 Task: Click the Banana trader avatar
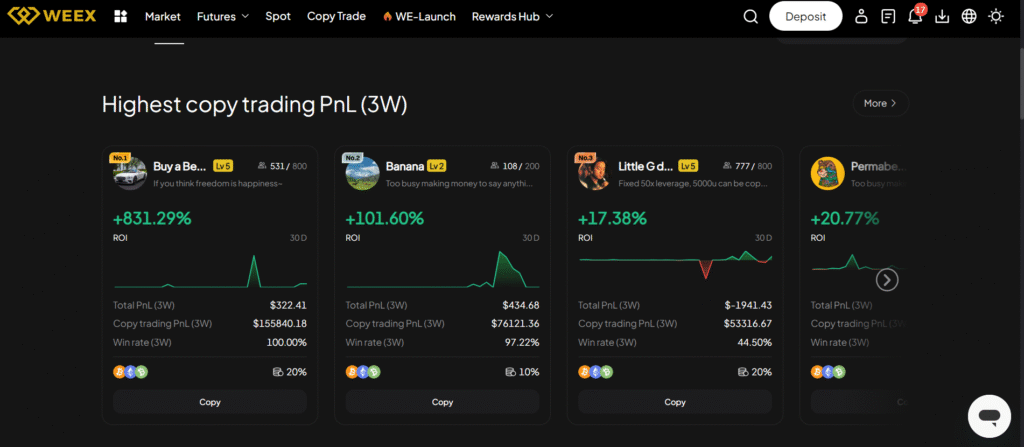pyautogui.click(x=362, y=174)
